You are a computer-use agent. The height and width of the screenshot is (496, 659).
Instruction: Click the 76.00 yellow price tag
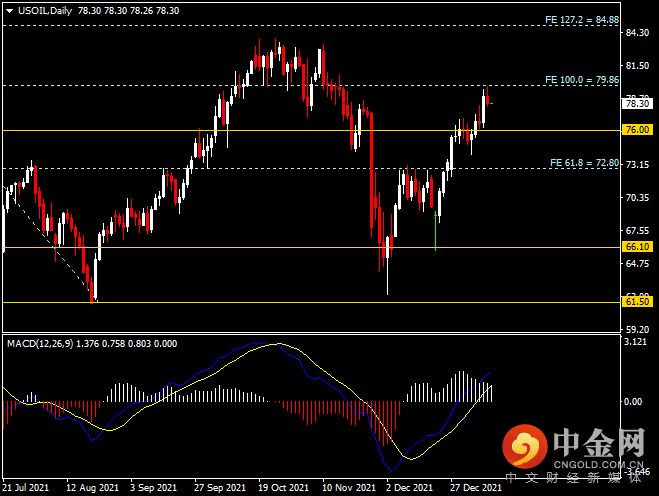[637, 130]
